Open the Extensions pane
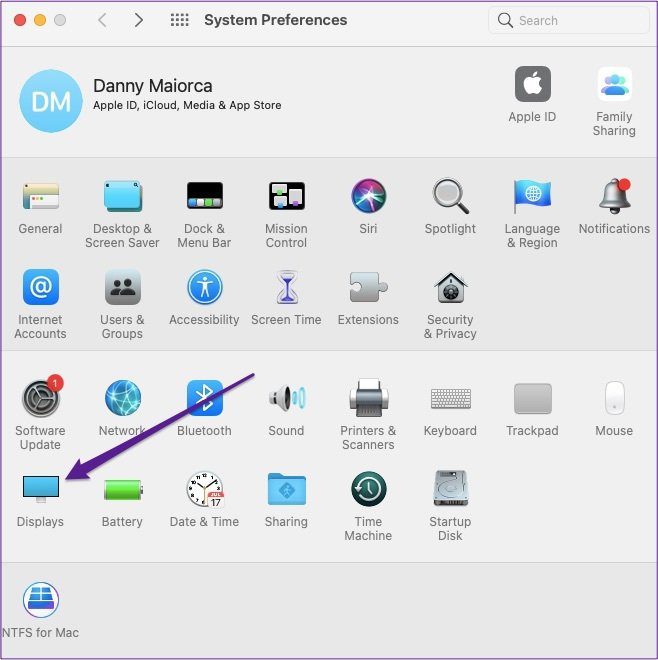 pos(368,287)
